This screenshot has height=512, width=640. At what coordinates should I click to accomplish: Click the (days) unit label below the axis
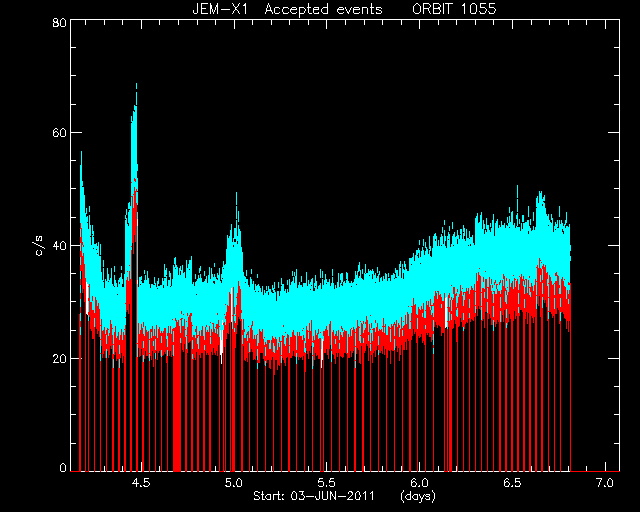click(x=418, y=496)
